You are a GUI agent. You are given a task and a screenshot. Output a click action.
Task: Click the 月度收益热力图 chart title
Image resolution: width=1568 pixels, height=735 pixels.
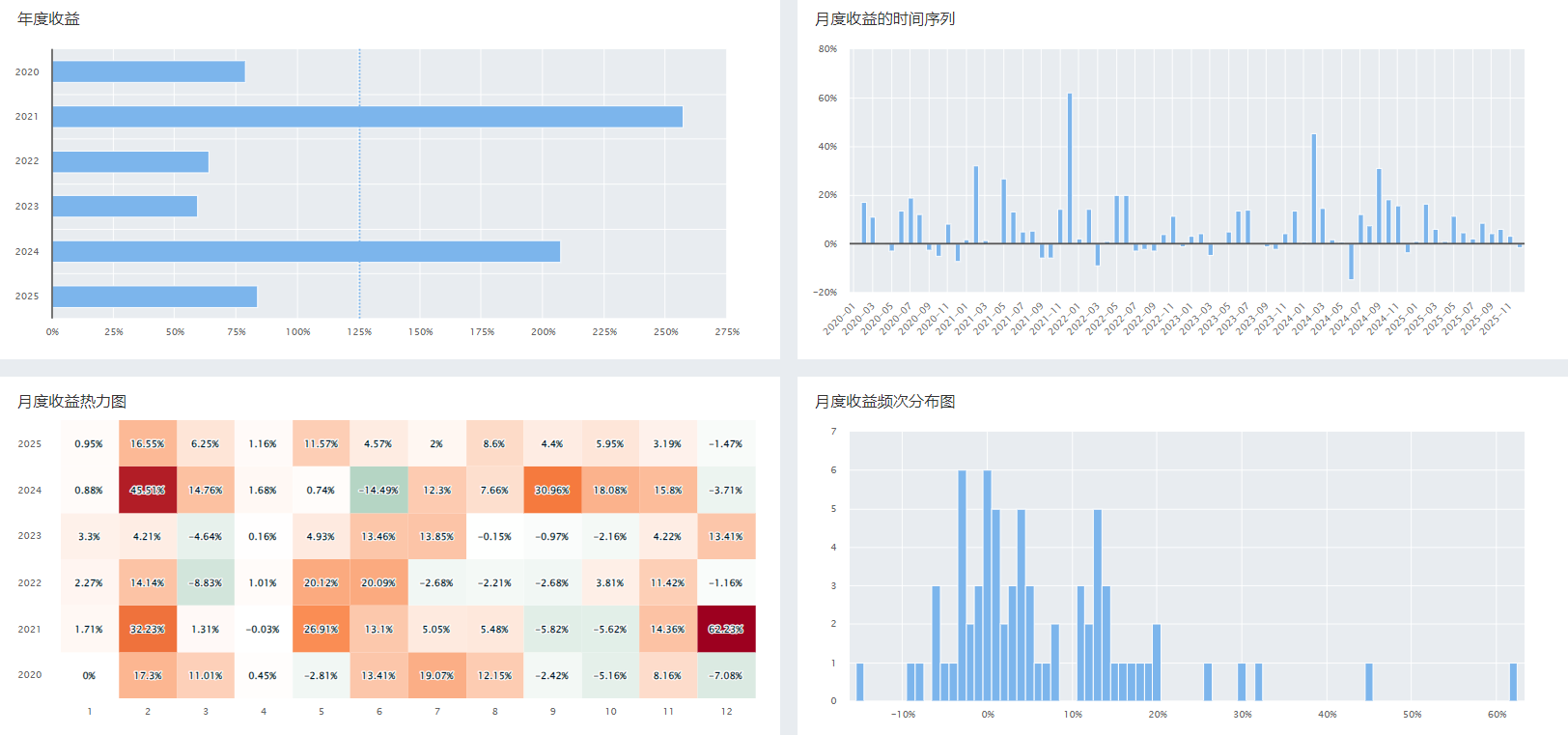pos(71,402)
